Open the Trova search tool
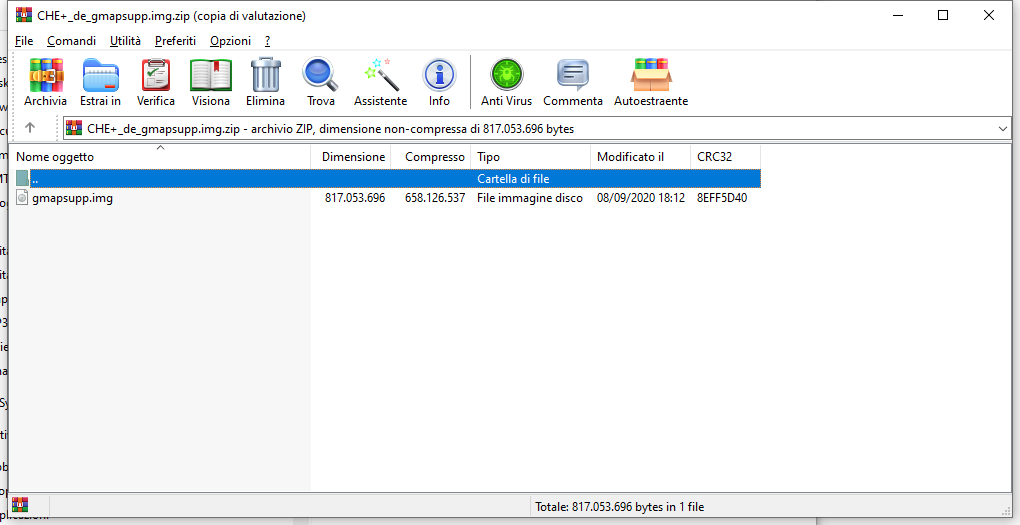 (x=321, y=82)
